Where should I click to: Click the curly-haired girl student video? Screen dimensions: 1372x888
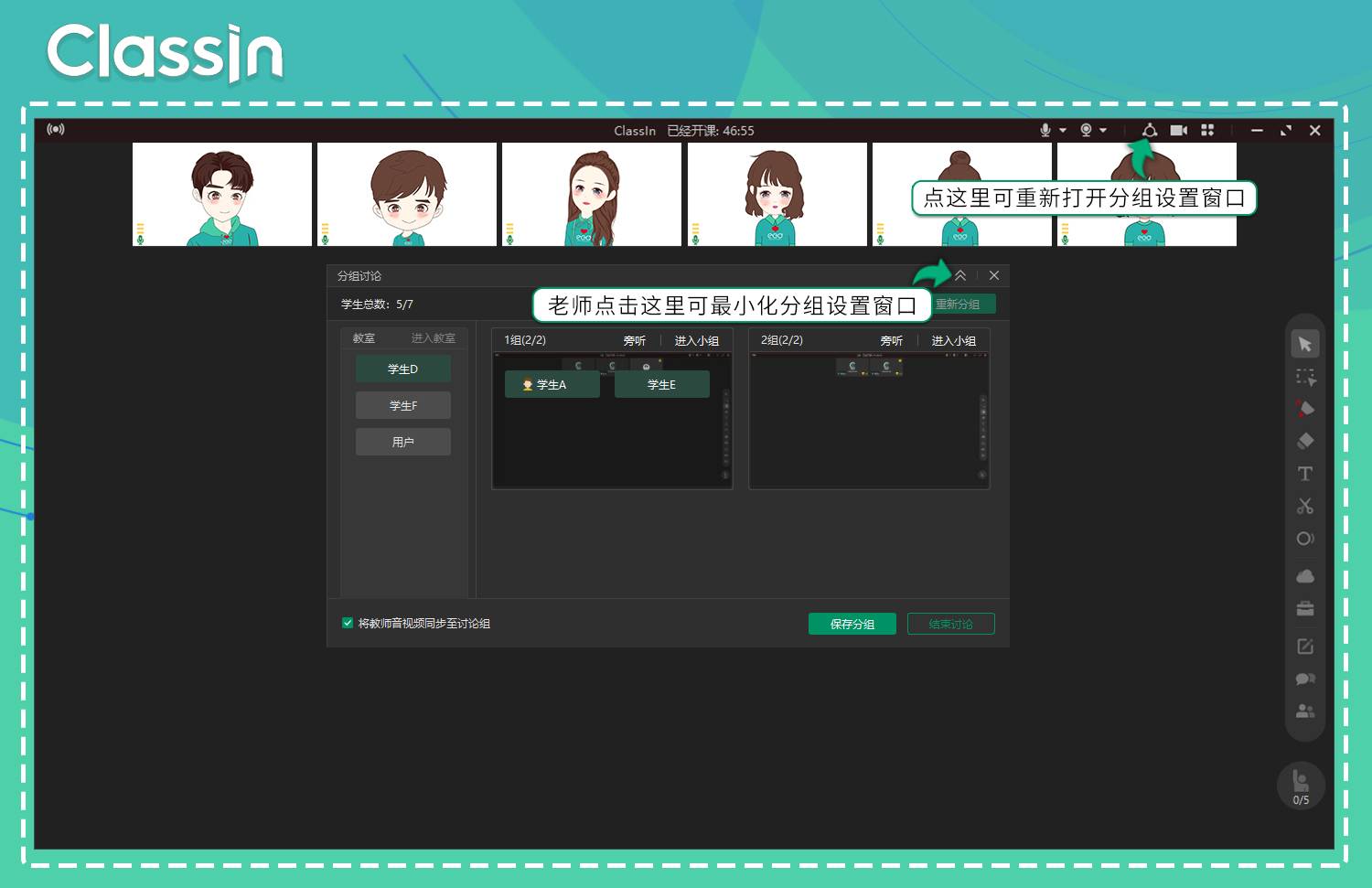(777, 194)
